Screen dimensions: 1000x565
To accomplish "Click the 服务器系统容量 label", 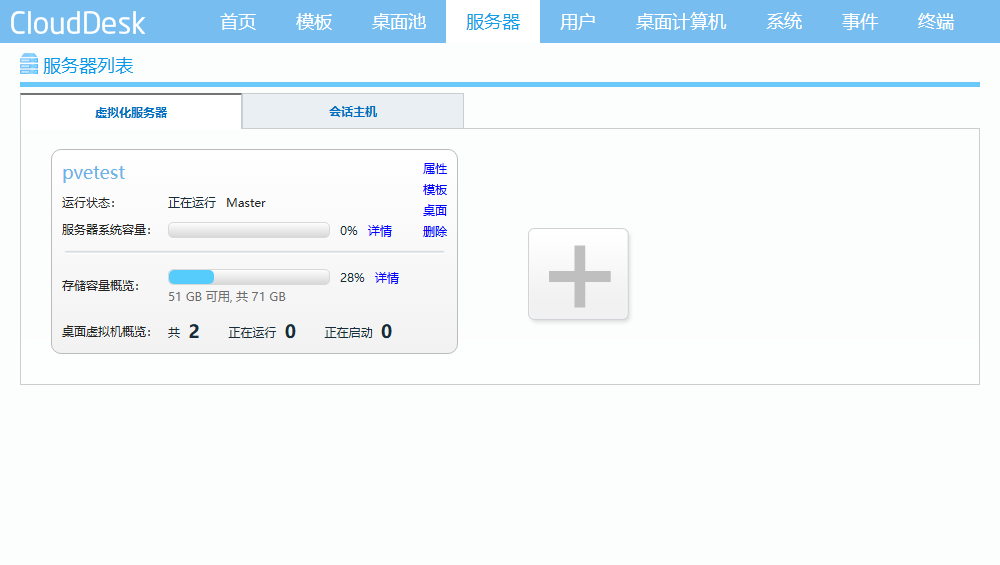I will [x=107, y=230].
